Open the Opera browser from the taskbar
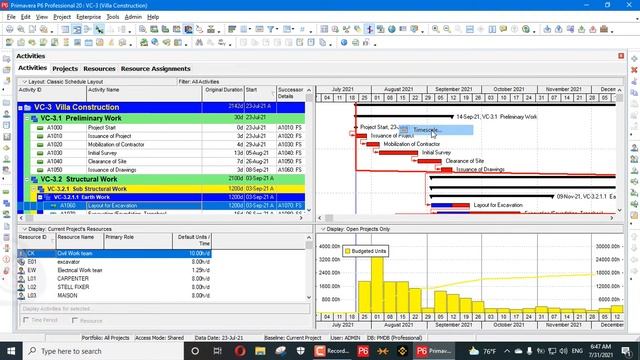 pos(240,351)
